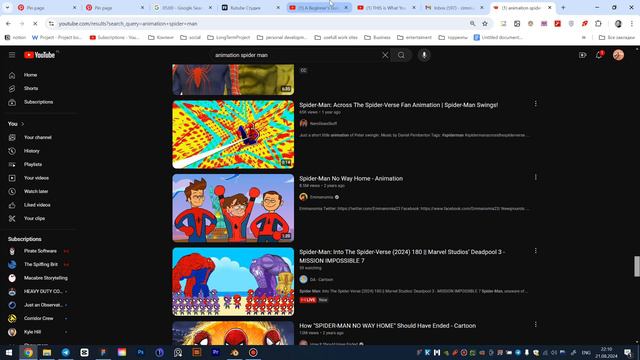This screenshot has width=640, height=360.
Task: Open Premiere Pro from the taskbar
Action: pyautogui.click(x=216, y=352)
